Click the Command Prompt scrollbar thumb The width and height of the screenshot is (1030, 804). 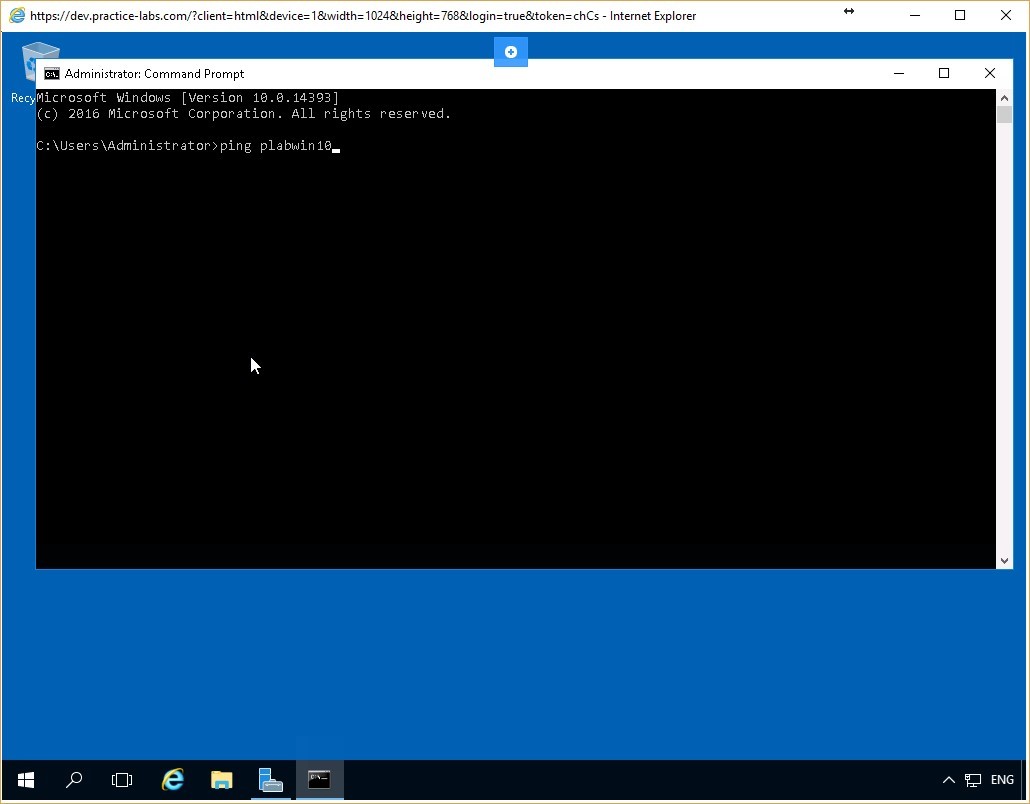(x=1003, y=114)
